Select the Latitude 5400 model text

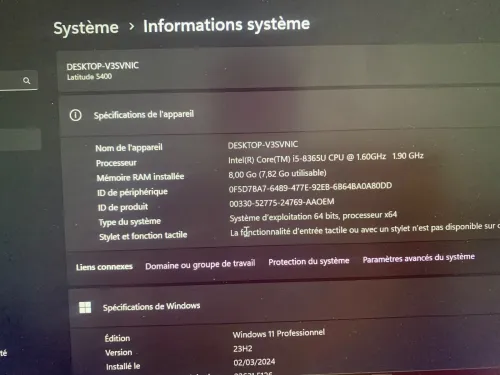pyautogui.click(x=89, y=77)
